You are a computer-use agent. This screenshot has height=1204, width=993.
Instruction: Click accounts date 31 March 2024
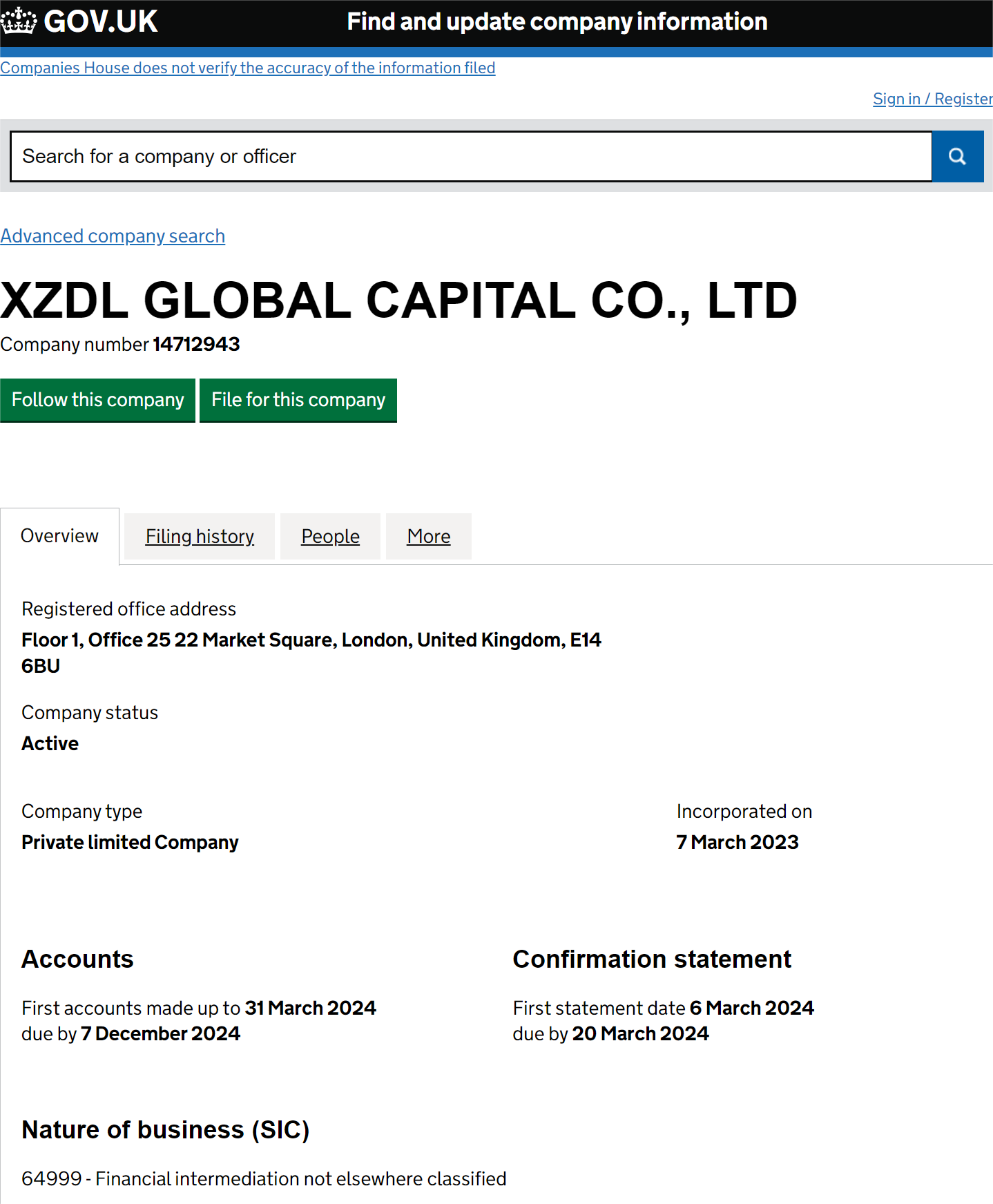pyautogui.click(x=310, y=1009)
